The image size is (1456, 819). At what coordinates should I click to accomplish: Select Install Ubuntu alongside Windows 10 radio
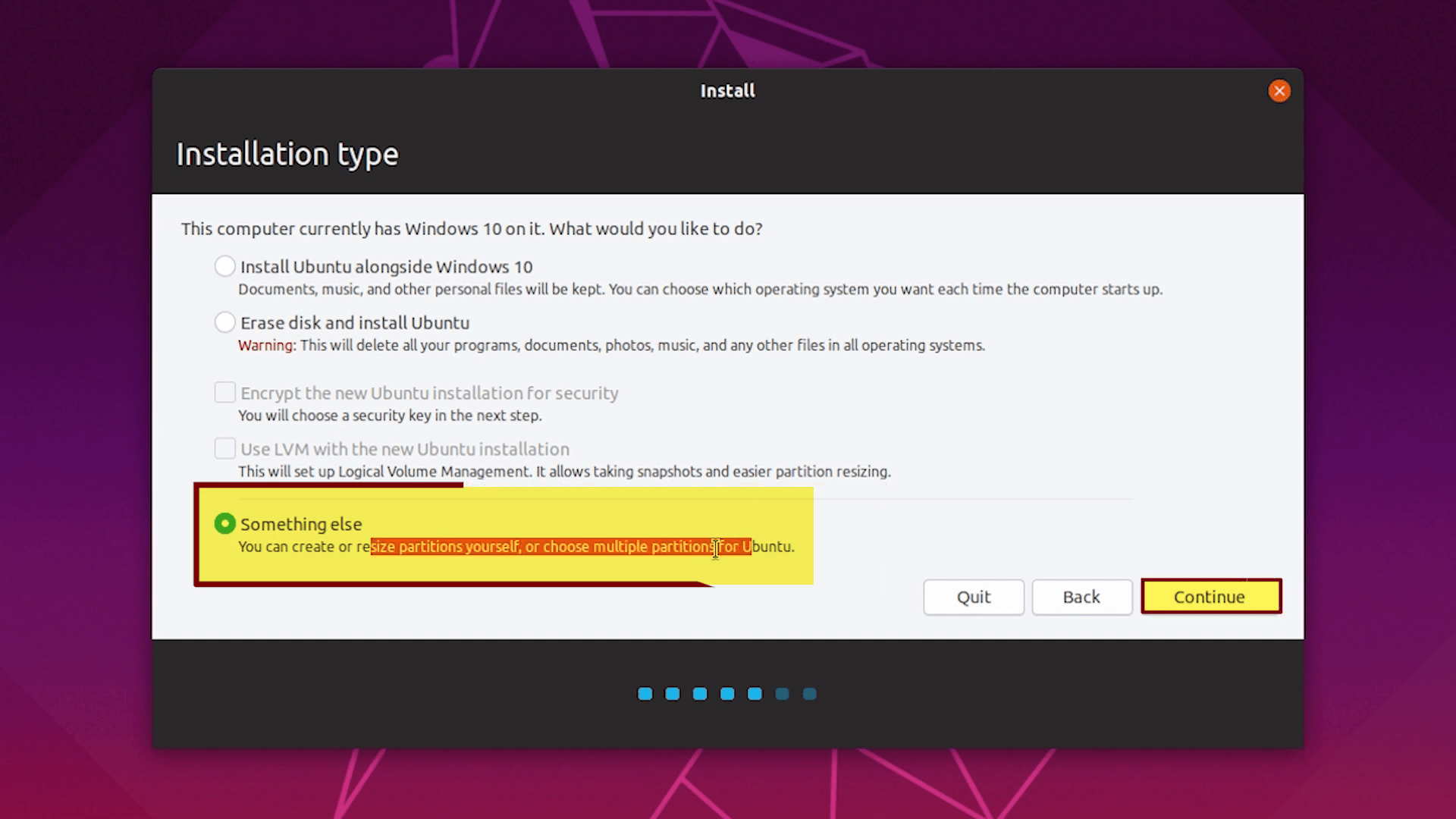click(224, 266)
